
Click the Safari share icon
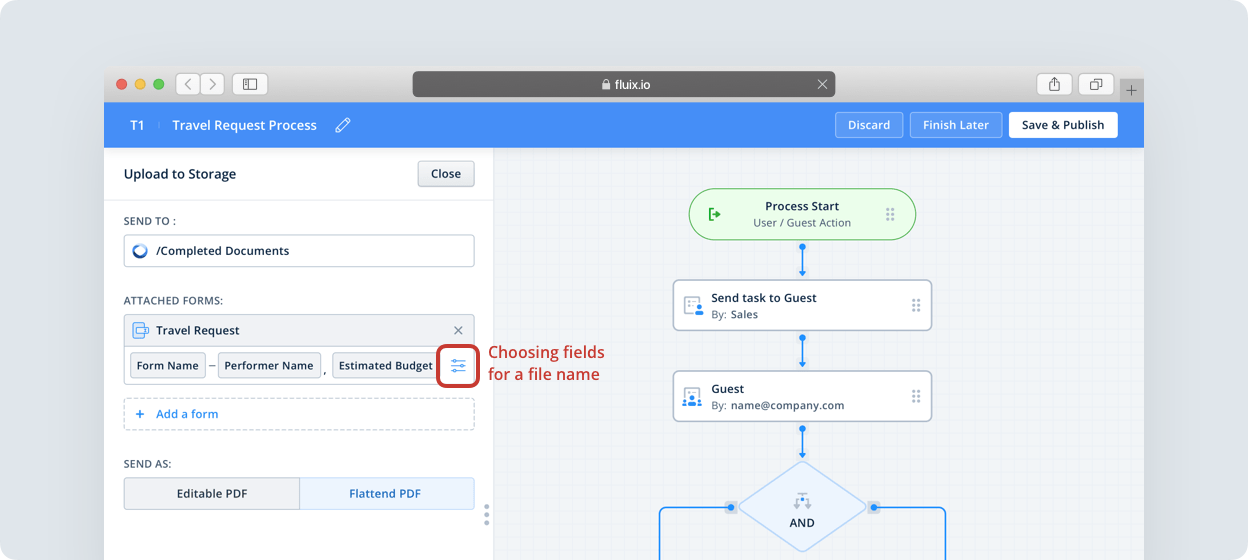[x=1054, y=84]
